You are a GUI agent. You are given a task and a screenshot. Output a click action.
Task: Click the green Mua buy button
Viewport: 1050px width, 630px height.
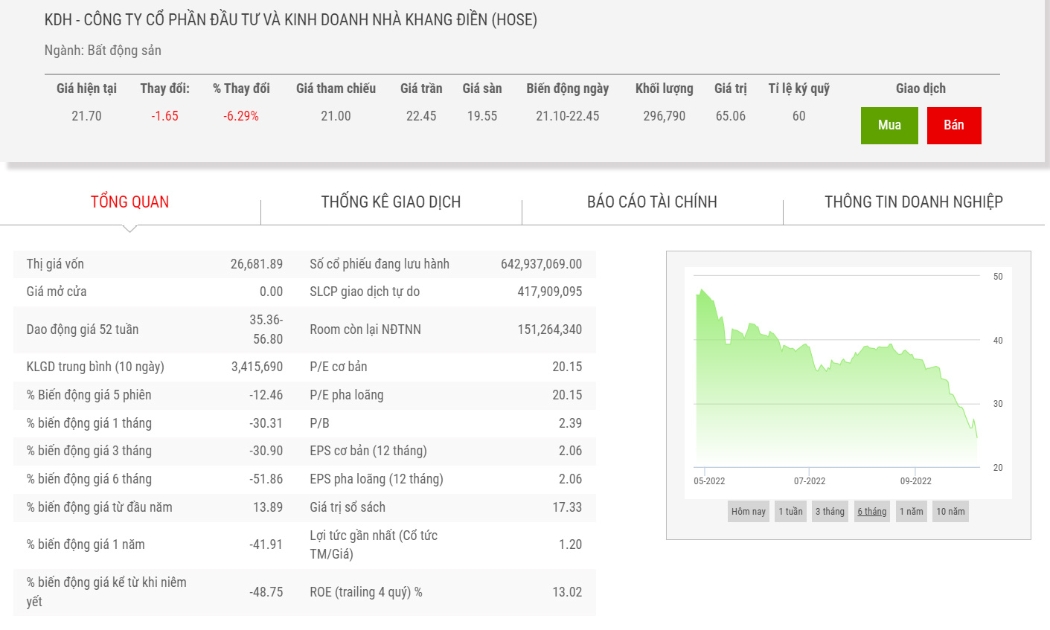pyautogui.click(x=889, y=125)
